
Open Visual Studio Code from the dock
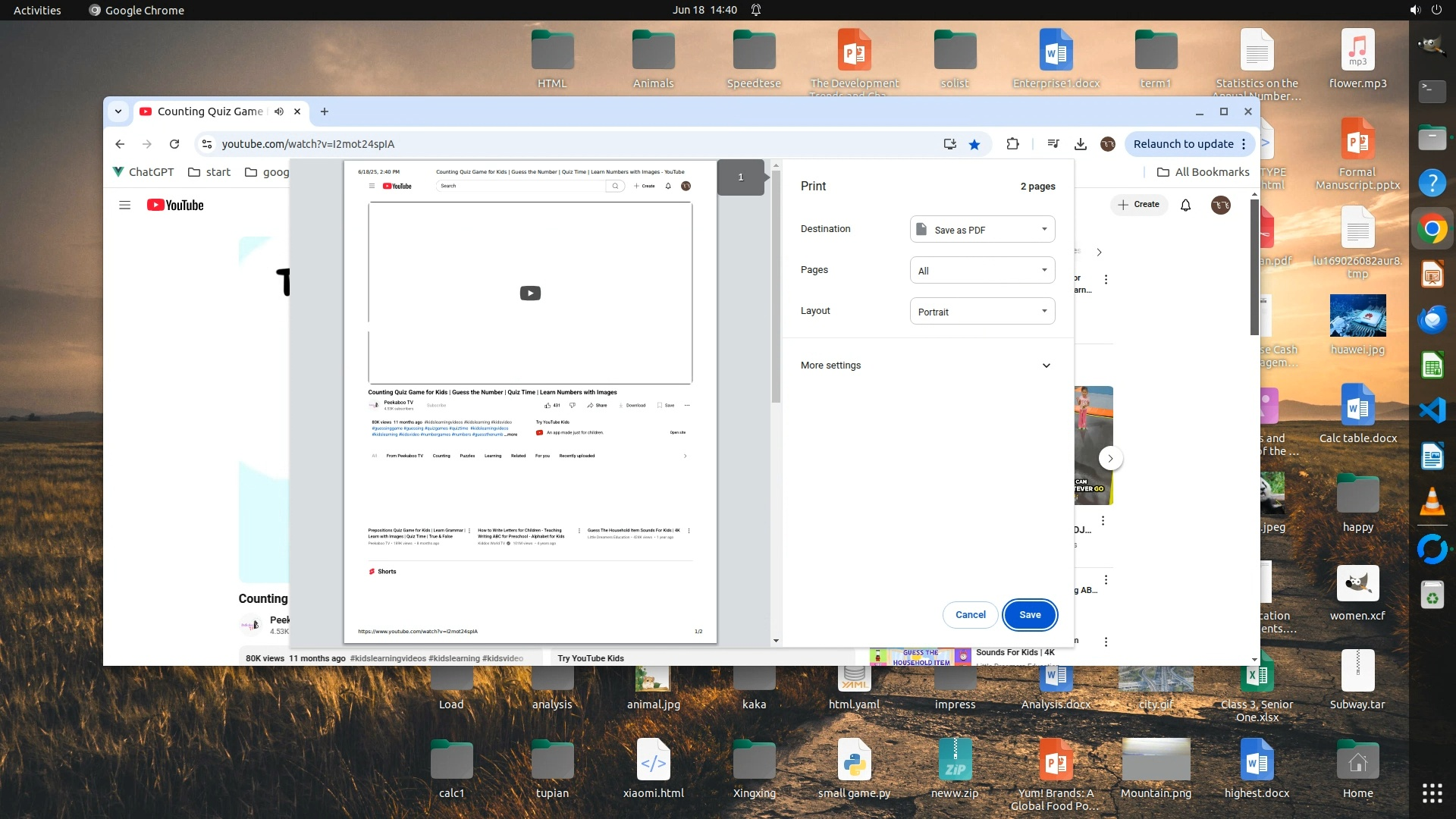[1432, 410]
